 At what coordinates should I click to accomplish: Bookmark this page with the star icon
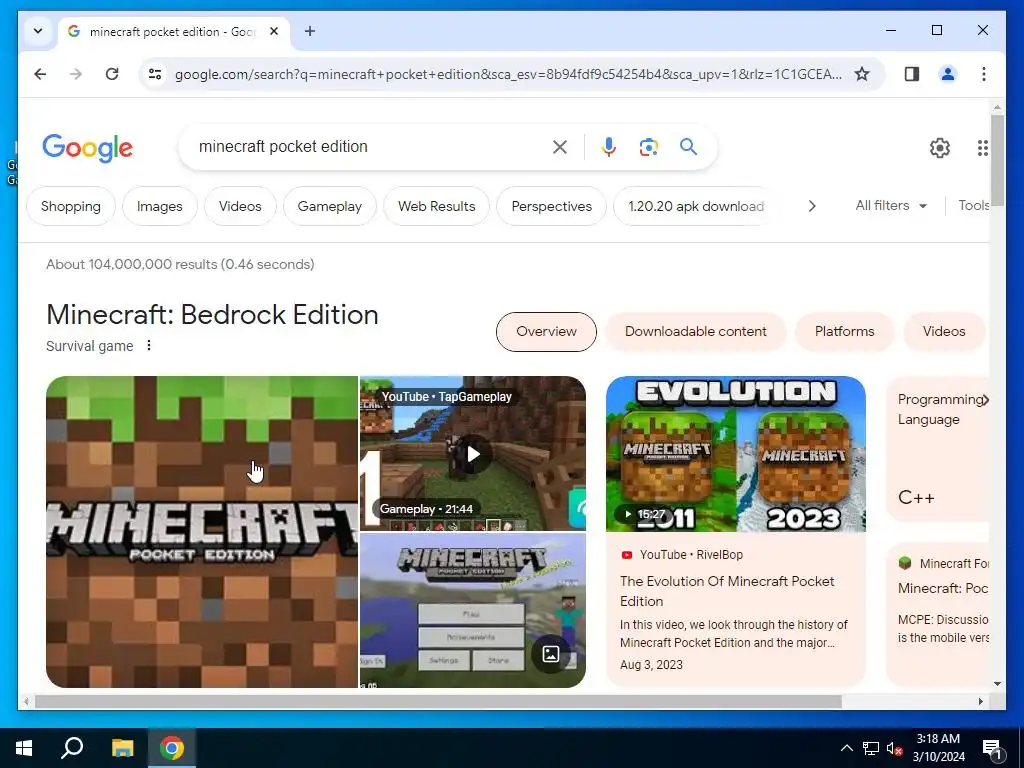tap(862, 74)
